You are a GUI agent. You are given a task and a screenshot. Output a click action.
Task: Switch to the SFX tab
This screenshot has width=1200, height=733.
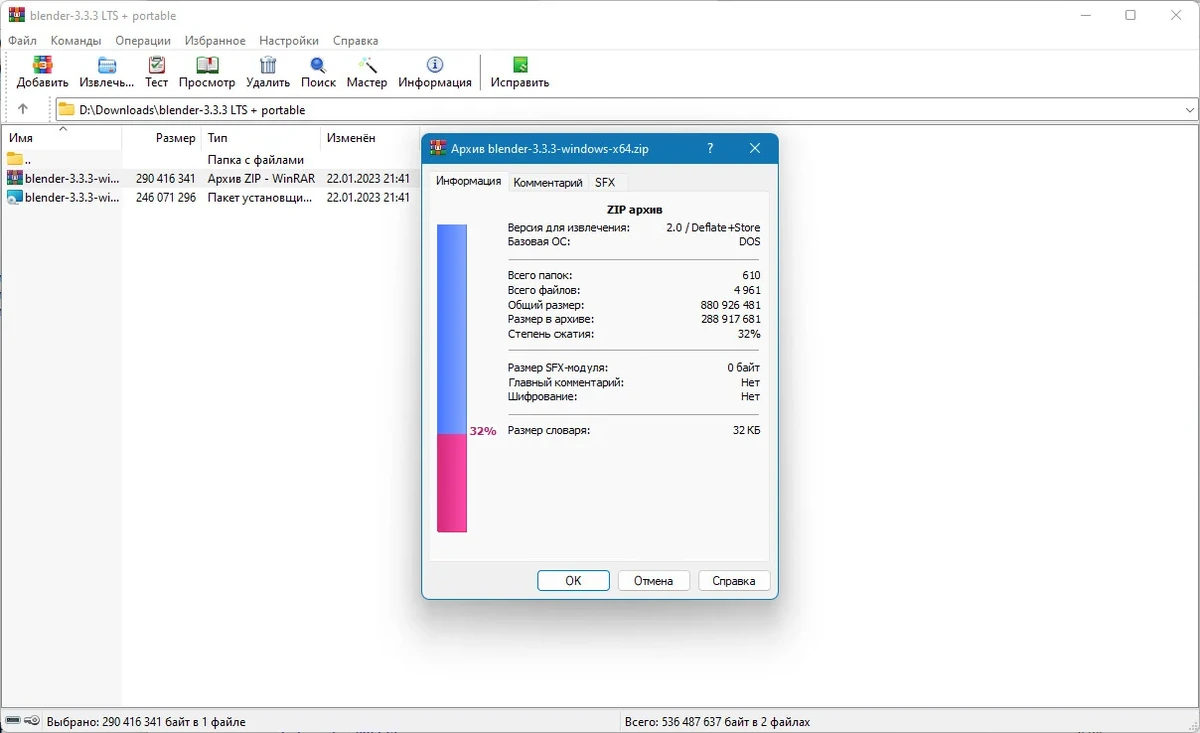coord(605,183)
